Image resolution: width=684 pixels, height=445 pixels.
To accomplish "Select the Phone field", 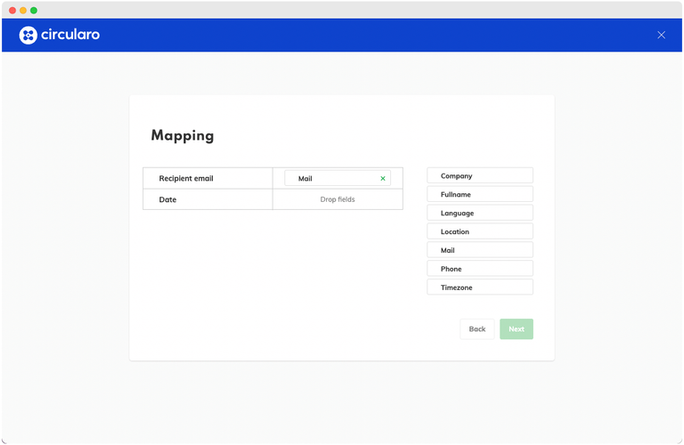I will (x=479, y=269).
